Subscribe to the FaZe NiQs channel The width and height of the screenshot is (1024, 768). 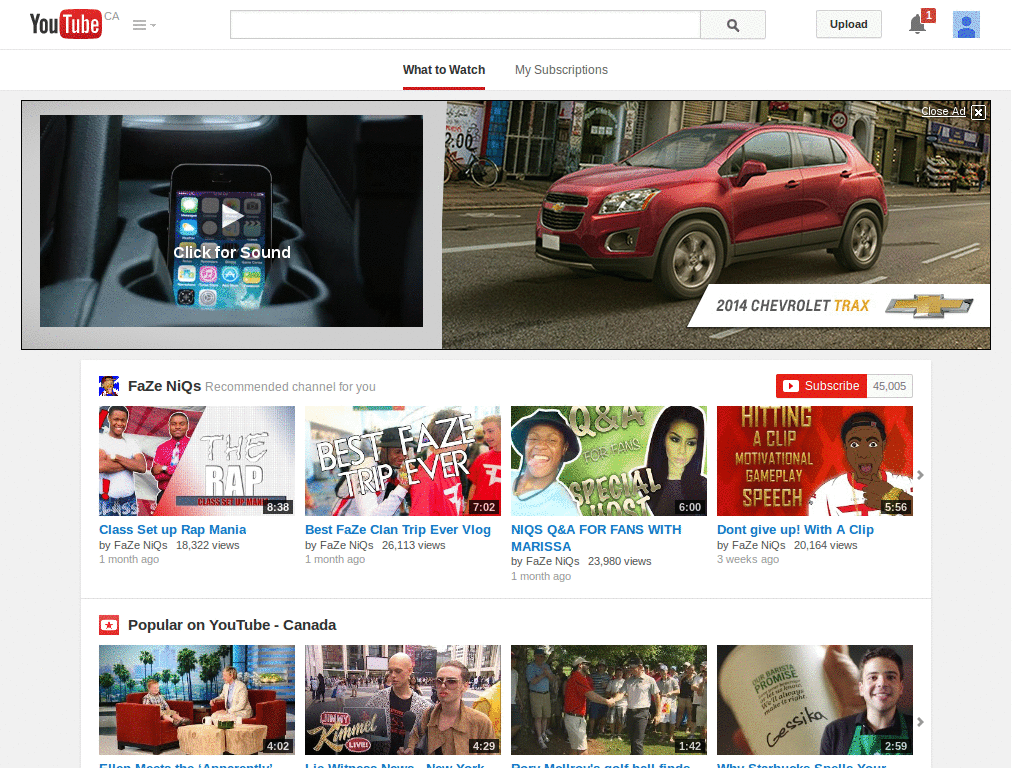(822, 386)
